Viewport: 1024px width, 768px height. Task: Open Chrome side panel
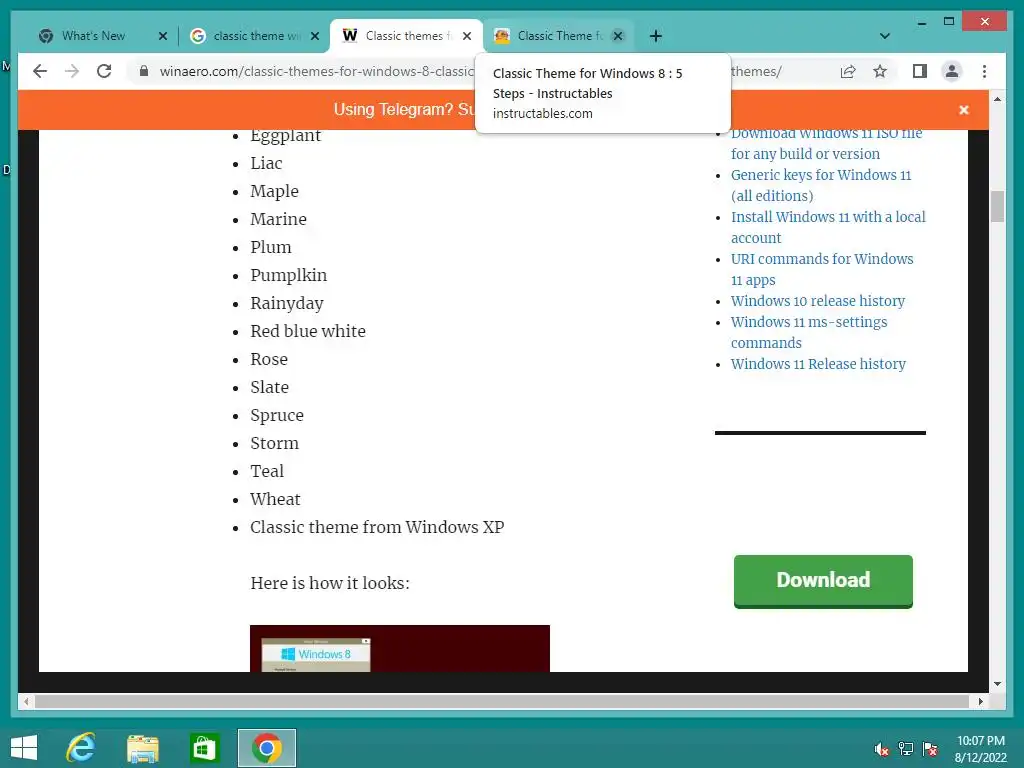tap(920, 71)
